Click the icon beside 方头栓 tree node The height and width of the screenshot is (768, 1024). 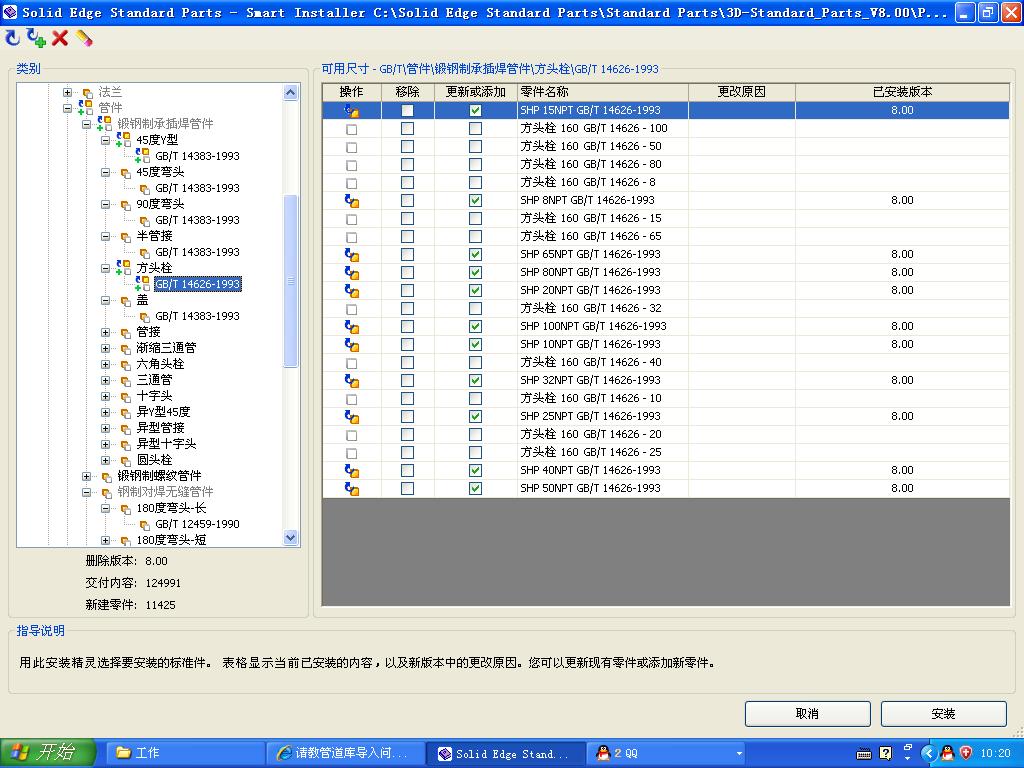click(123, 268)
